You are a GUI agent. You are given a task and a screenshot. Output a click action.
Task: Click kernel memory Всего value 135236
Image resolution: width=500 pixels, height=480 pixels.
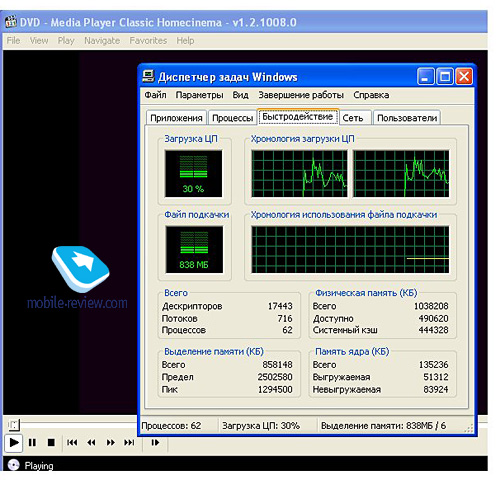coord(433,365)
